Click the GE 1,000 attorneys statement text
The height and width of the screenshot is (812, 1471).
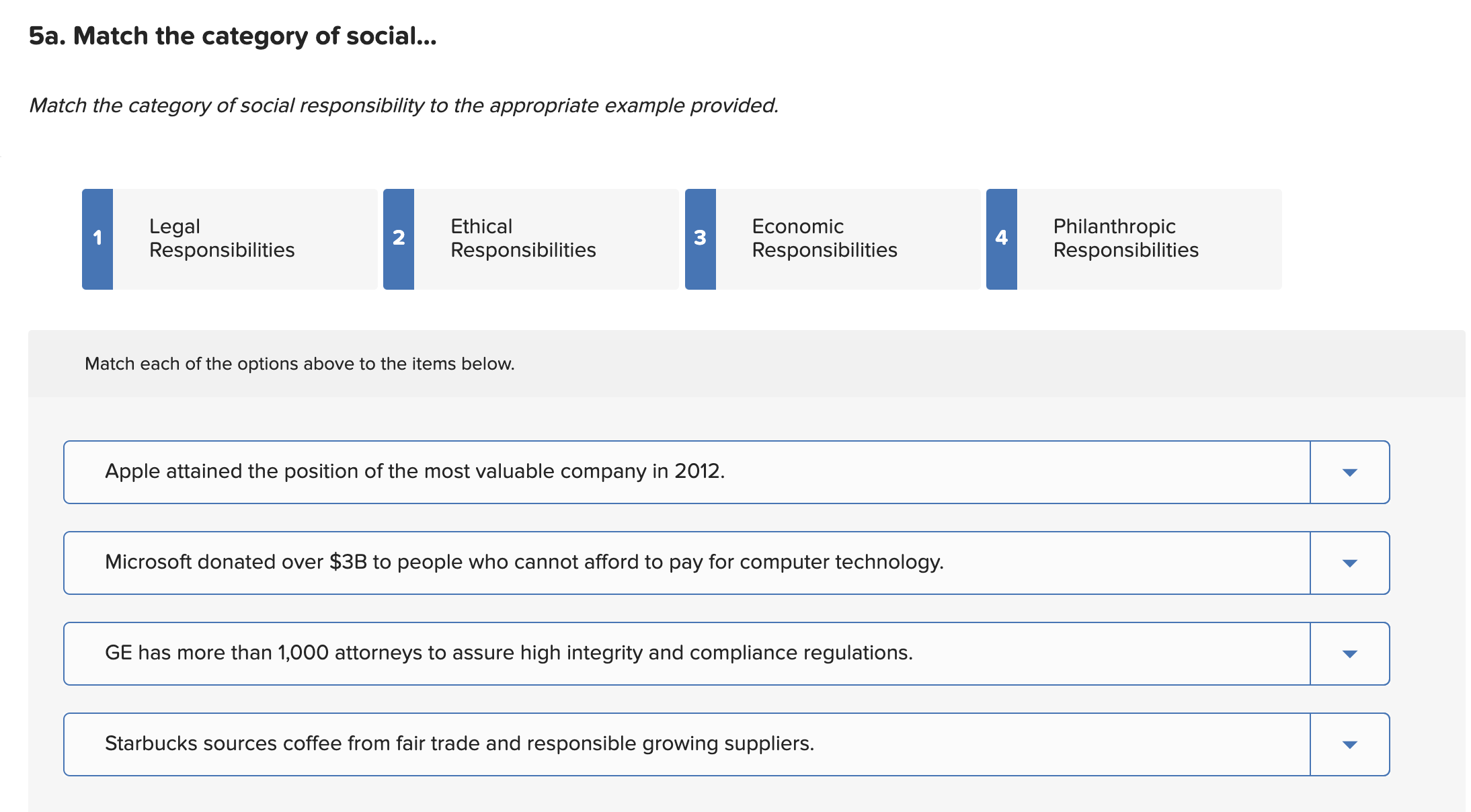[509, 653]
